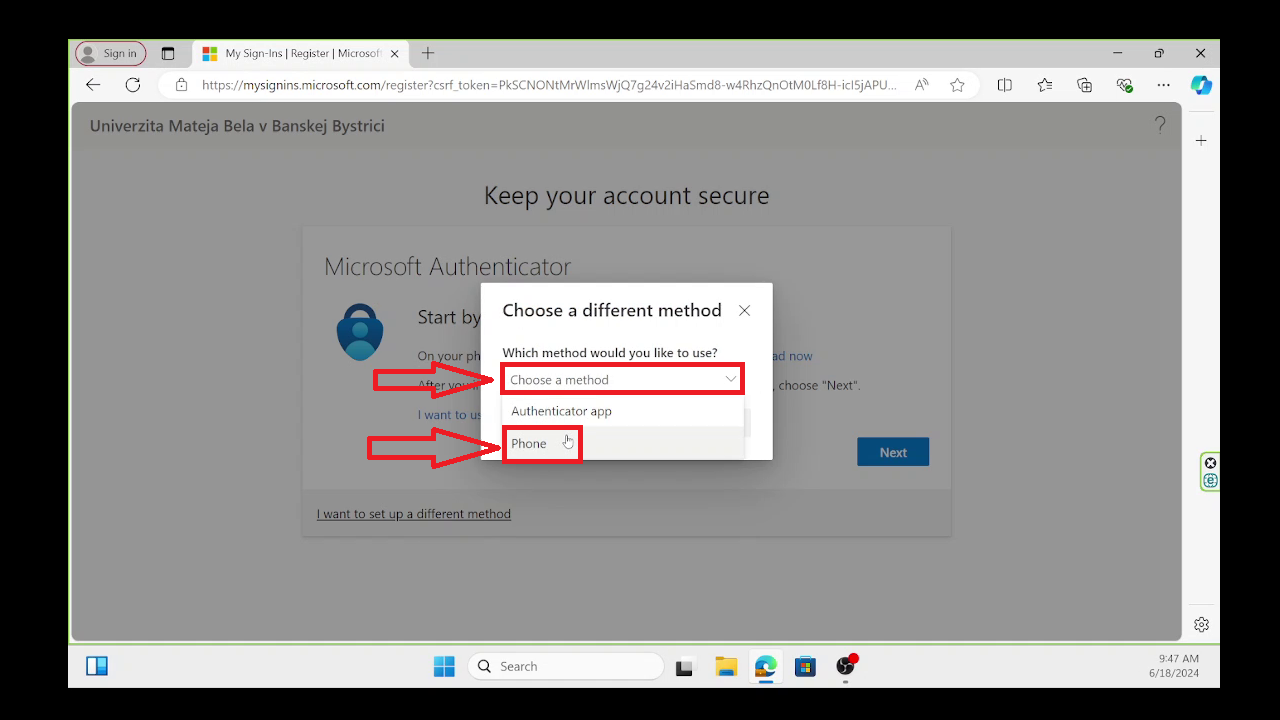Image resolution: width=1280 pixels, height=720 pixels.
Task: Toggle the split screen icon
Action: (1005, 85)
